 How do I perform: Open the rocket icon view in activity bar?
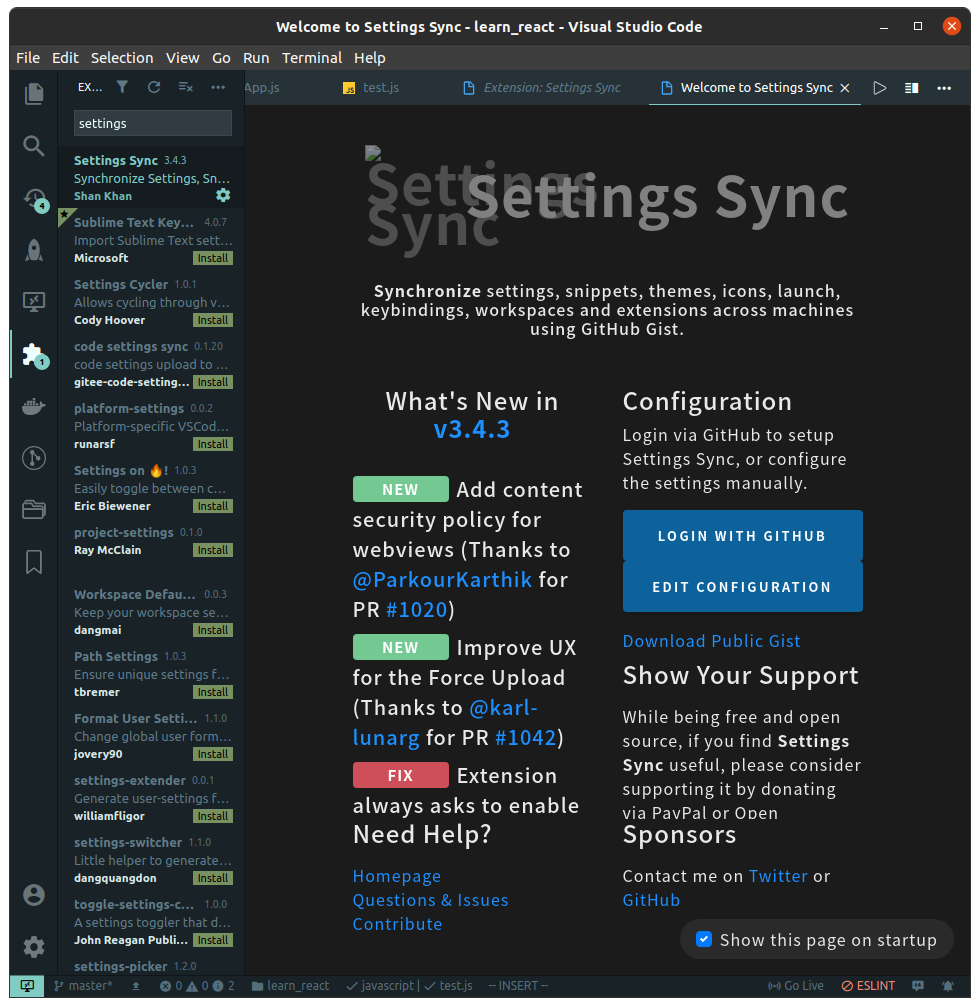point(33,250)
